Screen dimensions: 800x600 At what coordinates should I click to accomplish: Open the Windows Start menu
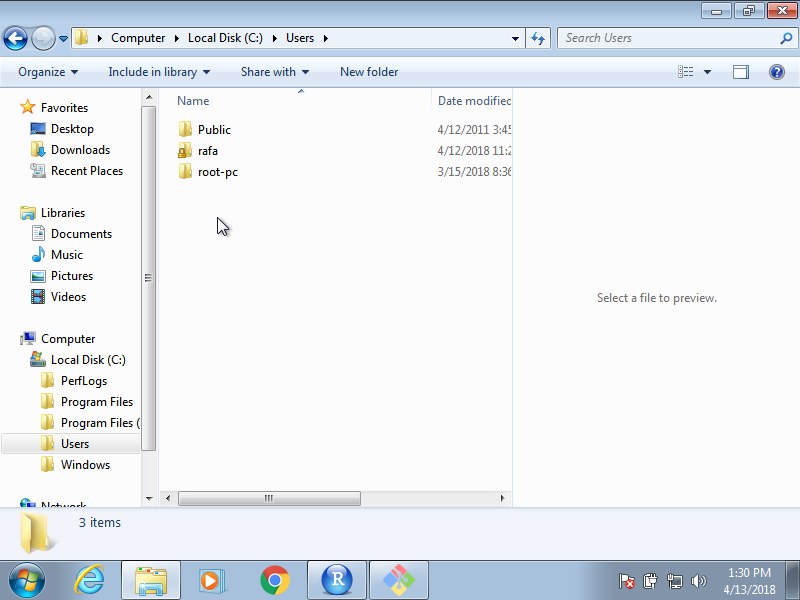[x=26, y=580]
